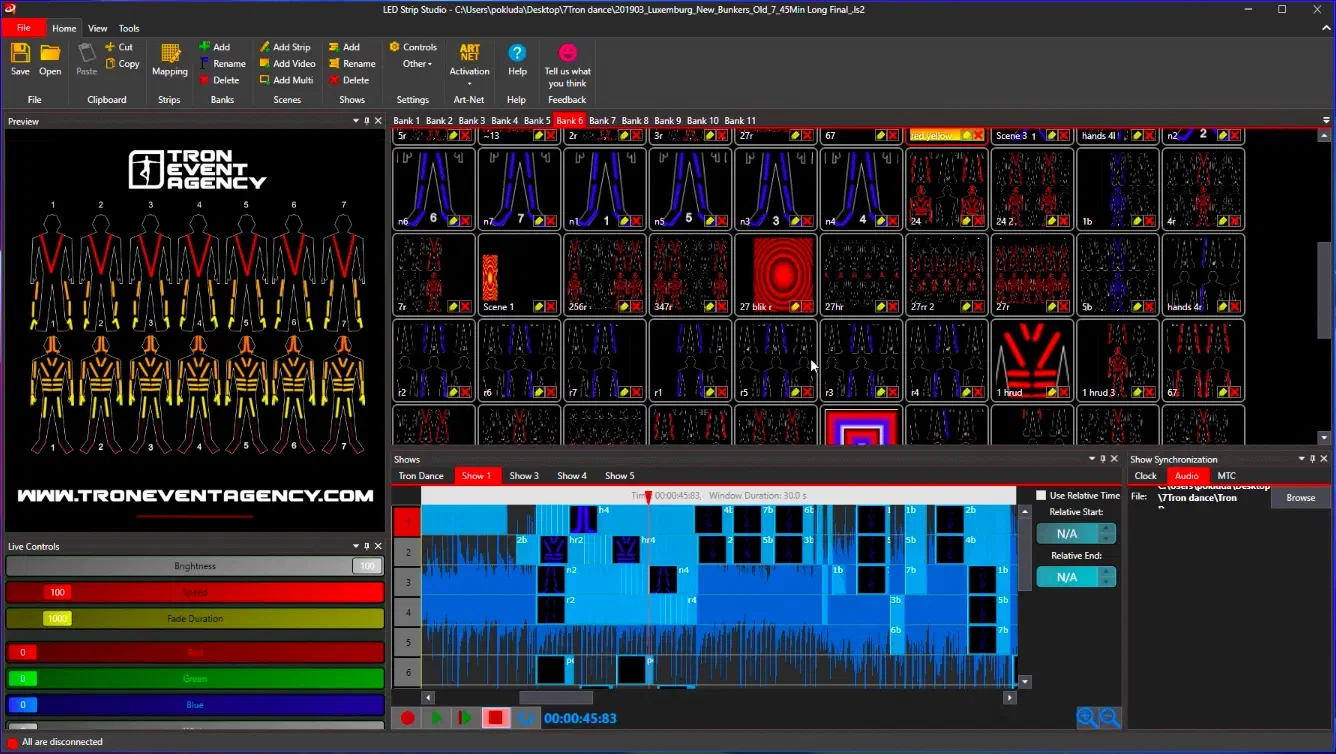
Task: Open a project with the Open folder icon
Action: coord(50,59)
